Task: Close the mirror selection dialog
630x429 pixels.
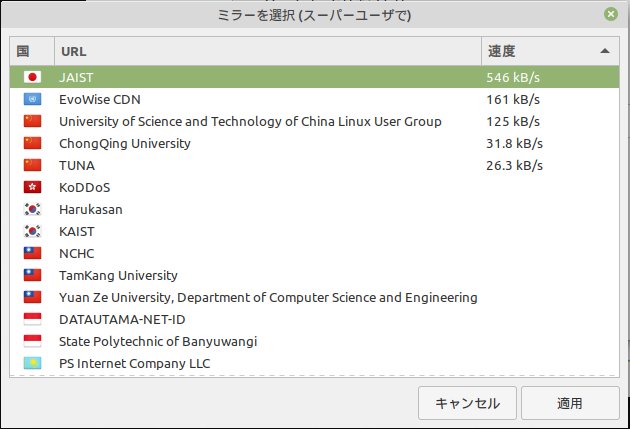Action: point(611,14)
